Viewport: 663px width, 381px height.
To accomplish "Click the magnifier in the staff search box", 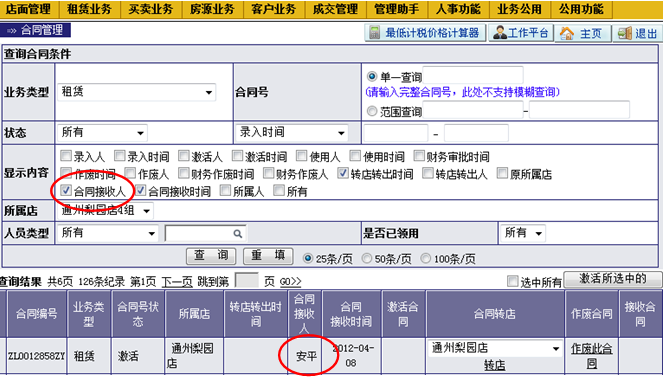I will coord(238,233).
